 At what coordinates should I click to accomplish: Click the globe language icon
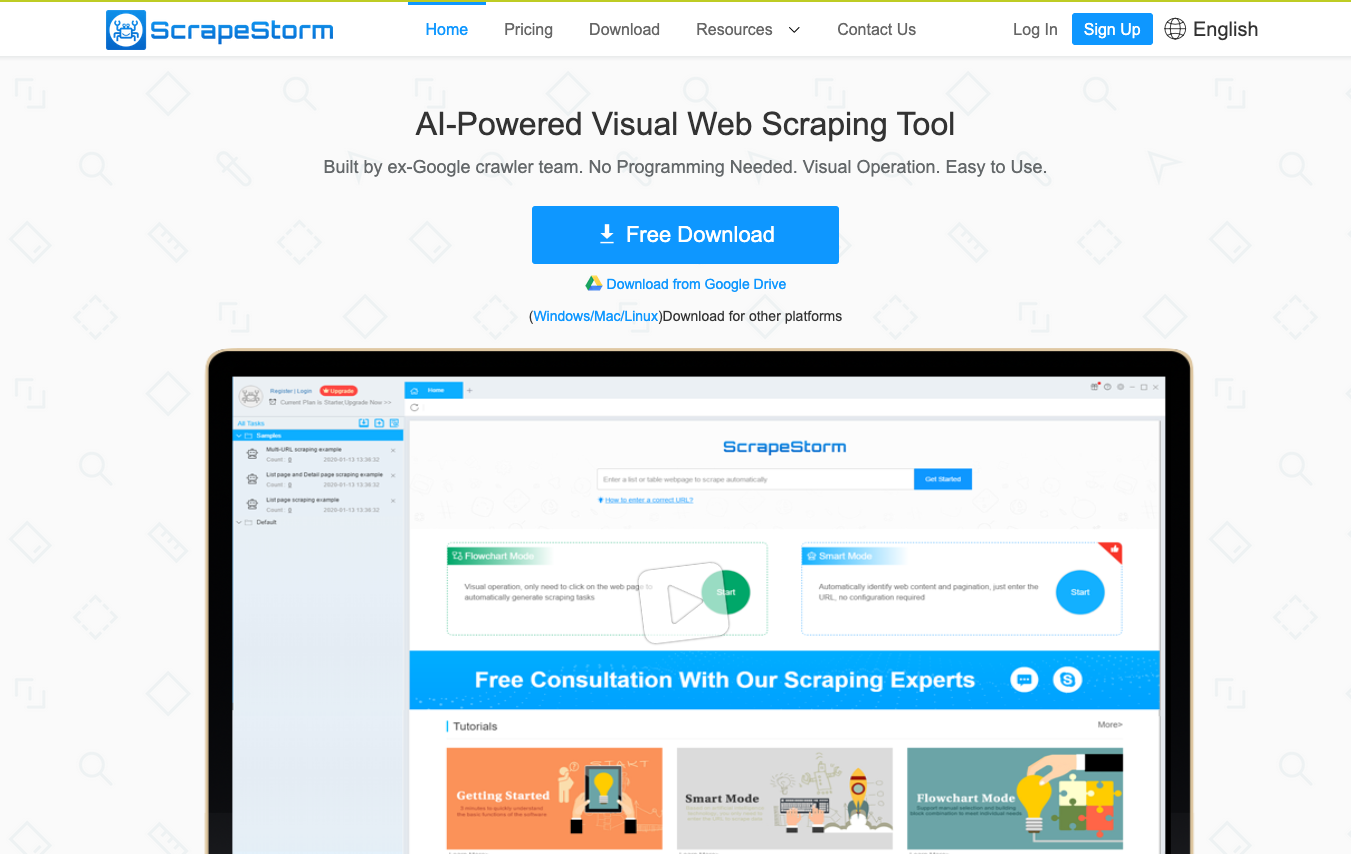pyautogui.click(x=1175, y=29)
